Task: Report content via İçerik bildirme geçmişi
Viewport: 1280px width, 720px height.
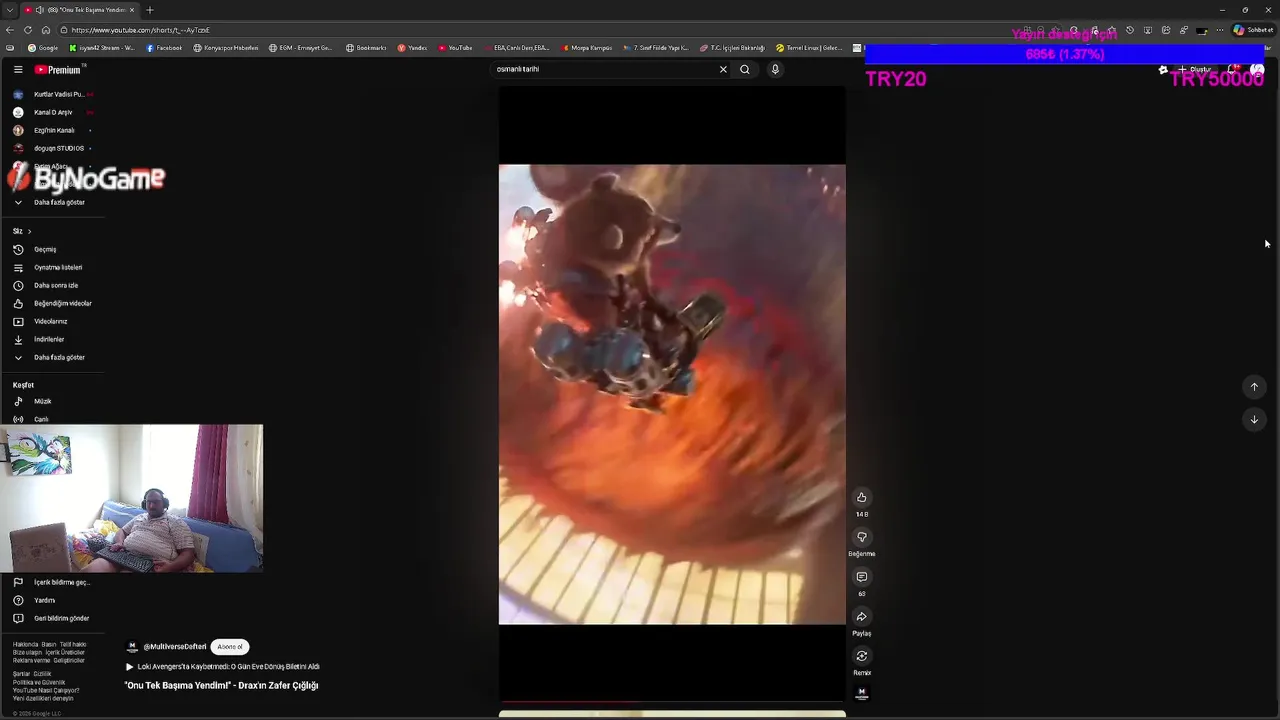Action: (52, 582)
